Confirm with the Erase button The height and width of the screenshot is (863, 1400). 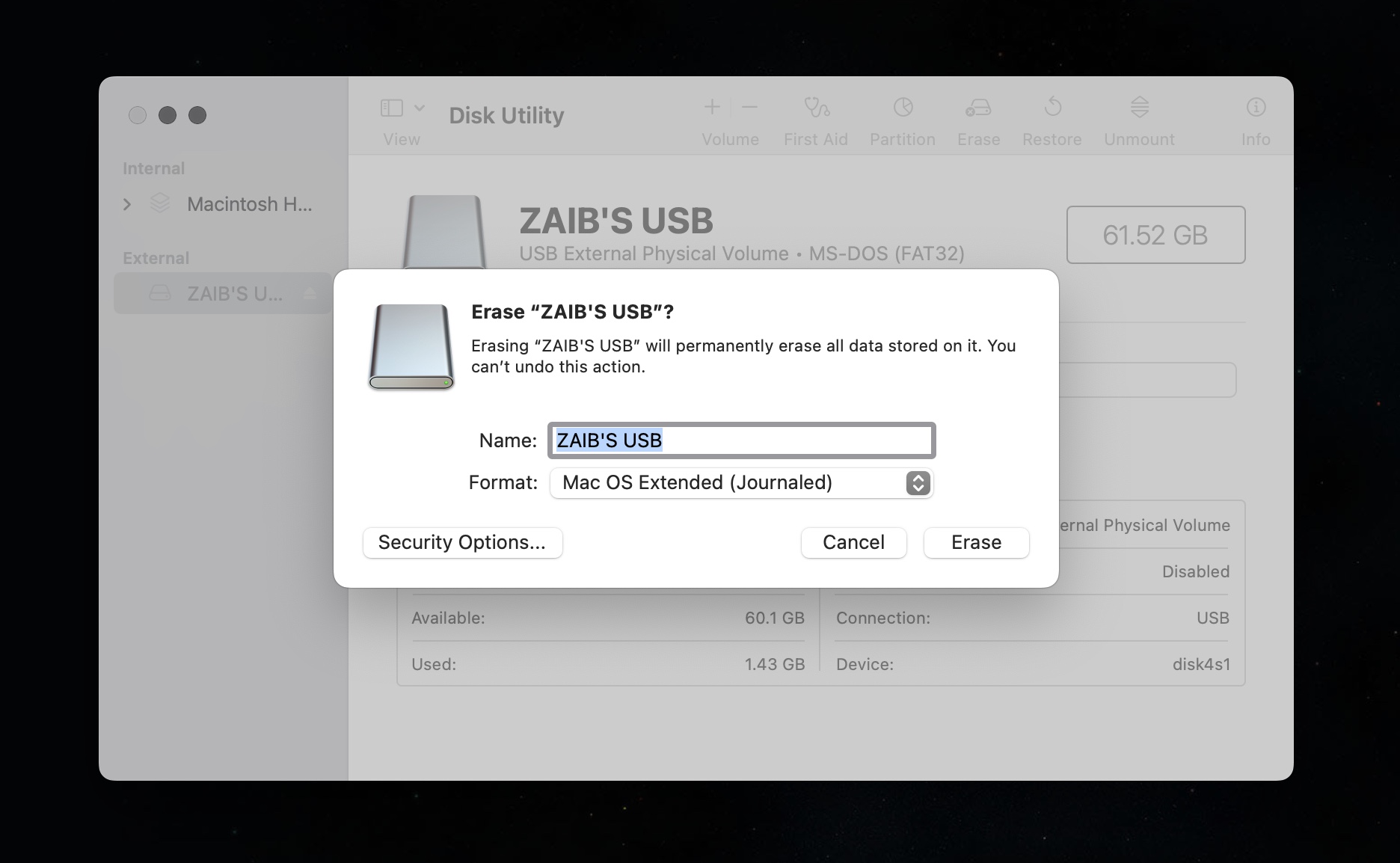(976, 542)
